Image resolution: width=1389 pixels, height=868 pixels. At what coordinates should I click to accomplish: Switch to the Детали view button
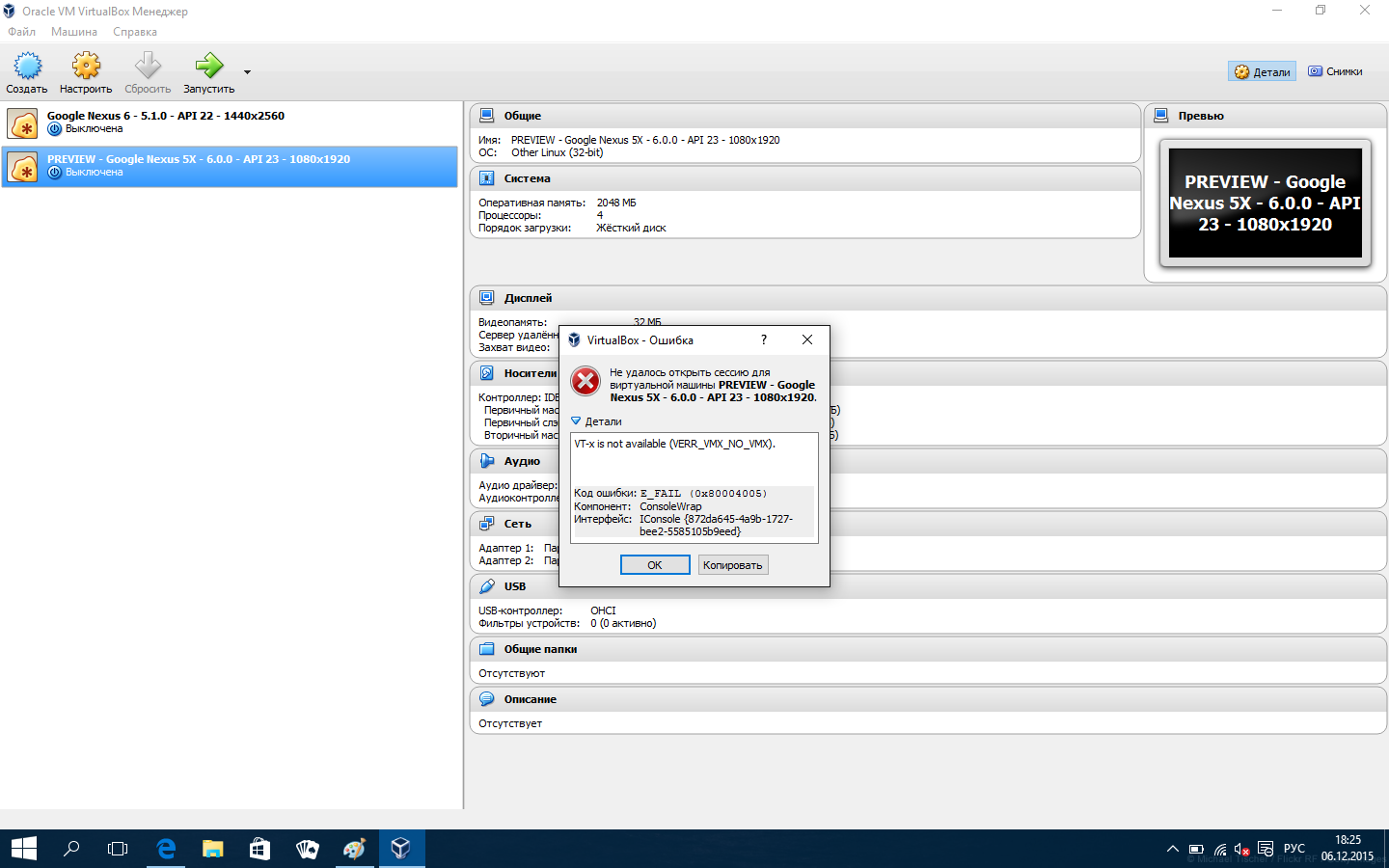click(1263, 71)
